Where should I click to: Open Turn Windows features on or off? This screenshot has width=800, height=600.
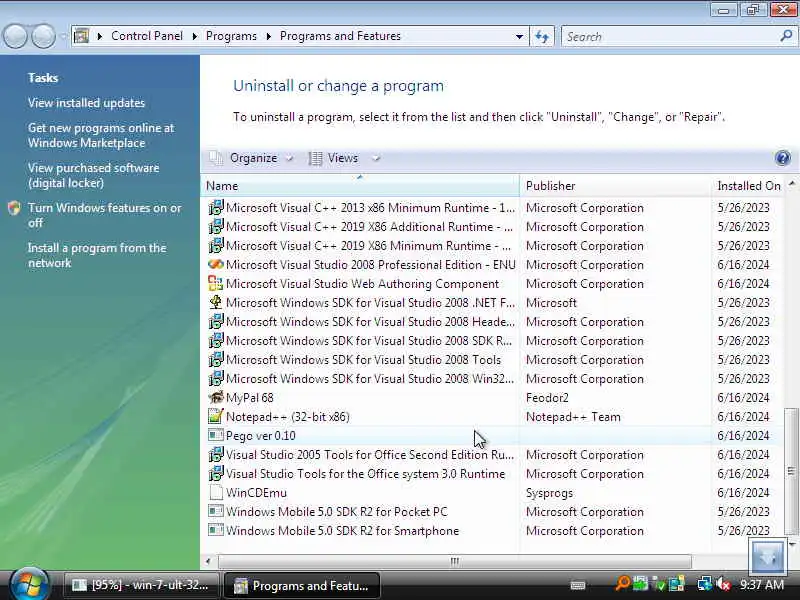(x=105, y=215)
